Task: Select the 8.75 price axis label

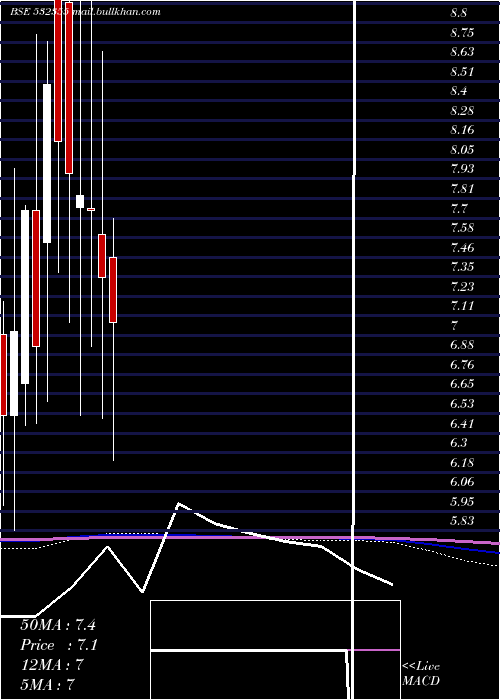Action: (462, 33)
